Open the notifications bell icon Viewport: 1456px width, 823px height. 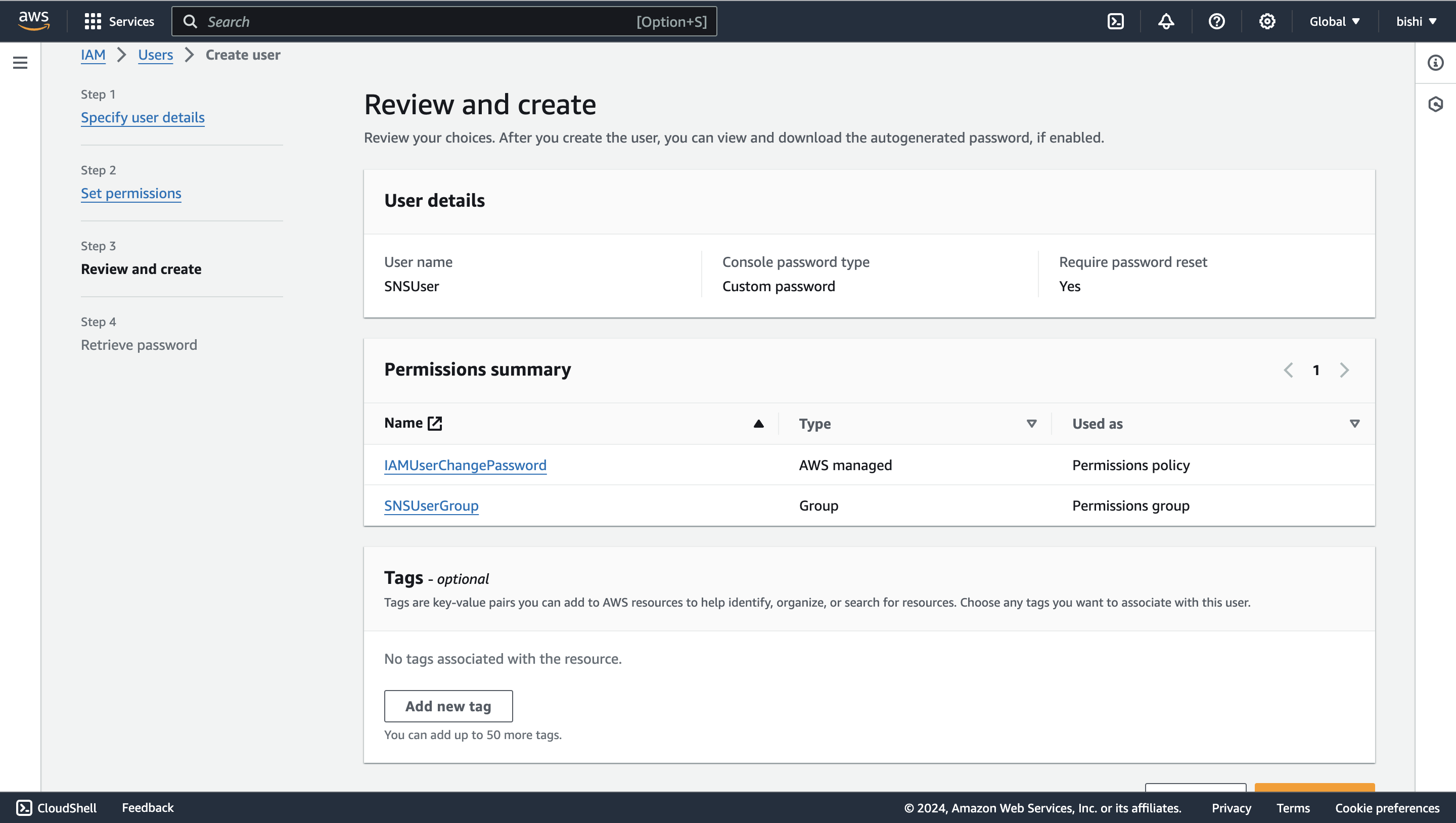(x=1166, y=21)
